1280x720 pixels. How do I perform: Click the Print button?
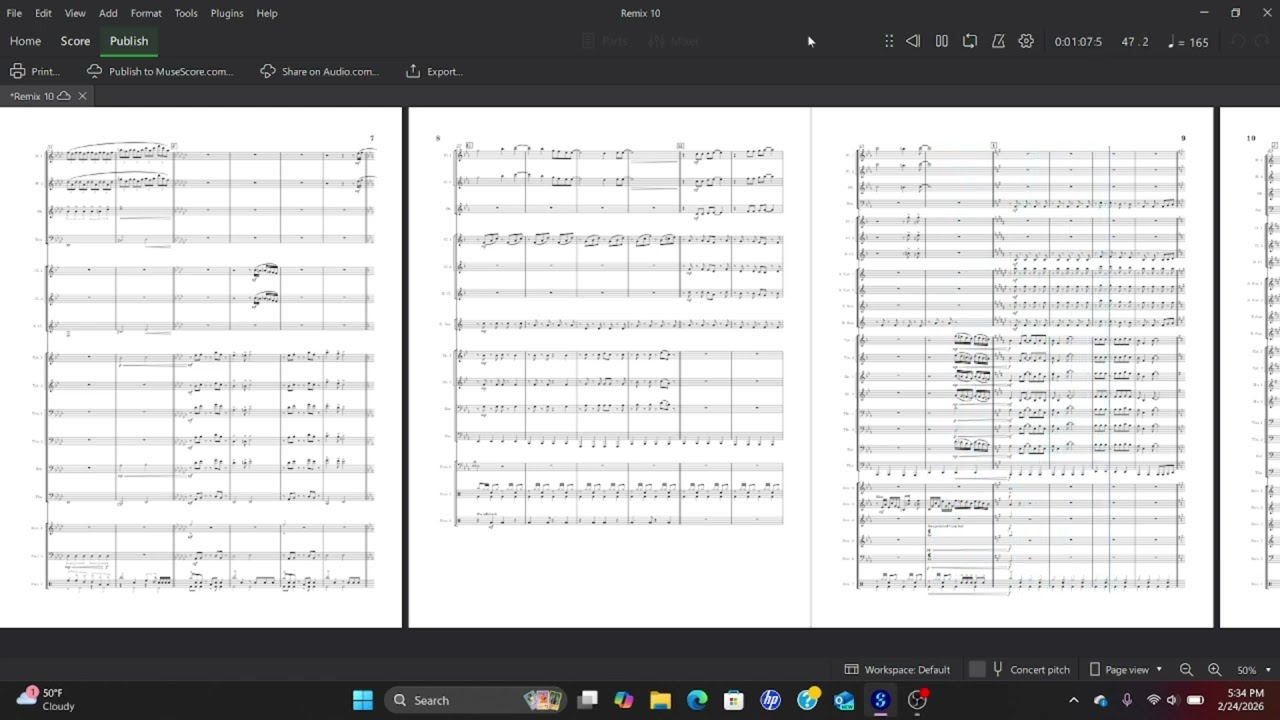pos(35,71)
